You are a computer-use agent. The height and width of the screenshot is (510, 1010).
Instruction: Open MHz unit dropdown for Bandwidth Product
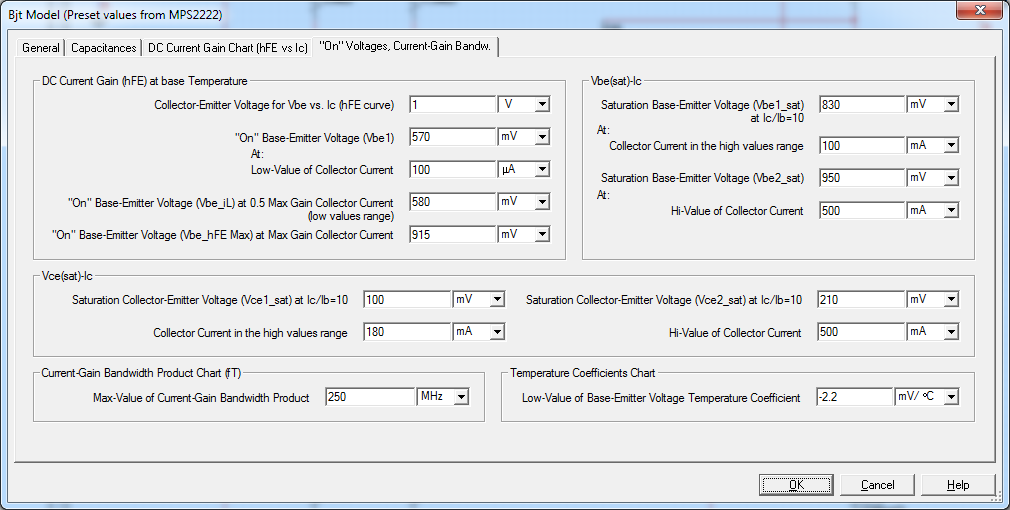pyautogui.click(x=461, y=397)
